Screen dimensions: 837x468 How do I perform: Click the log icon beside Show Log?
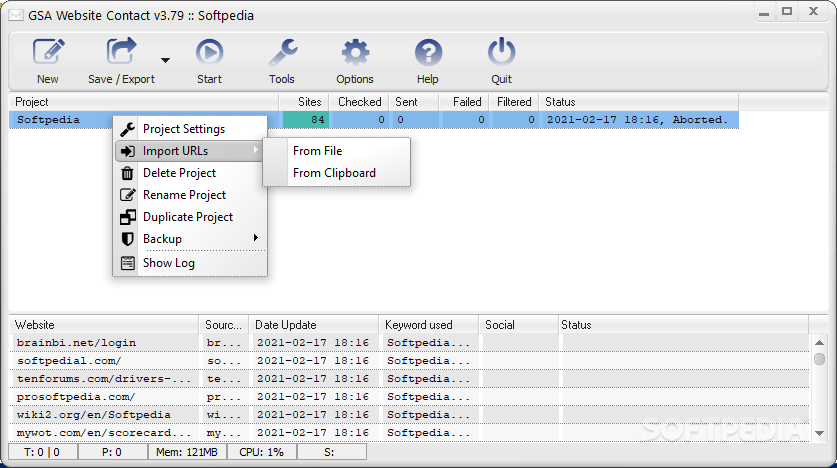click(x=127, y=263)
